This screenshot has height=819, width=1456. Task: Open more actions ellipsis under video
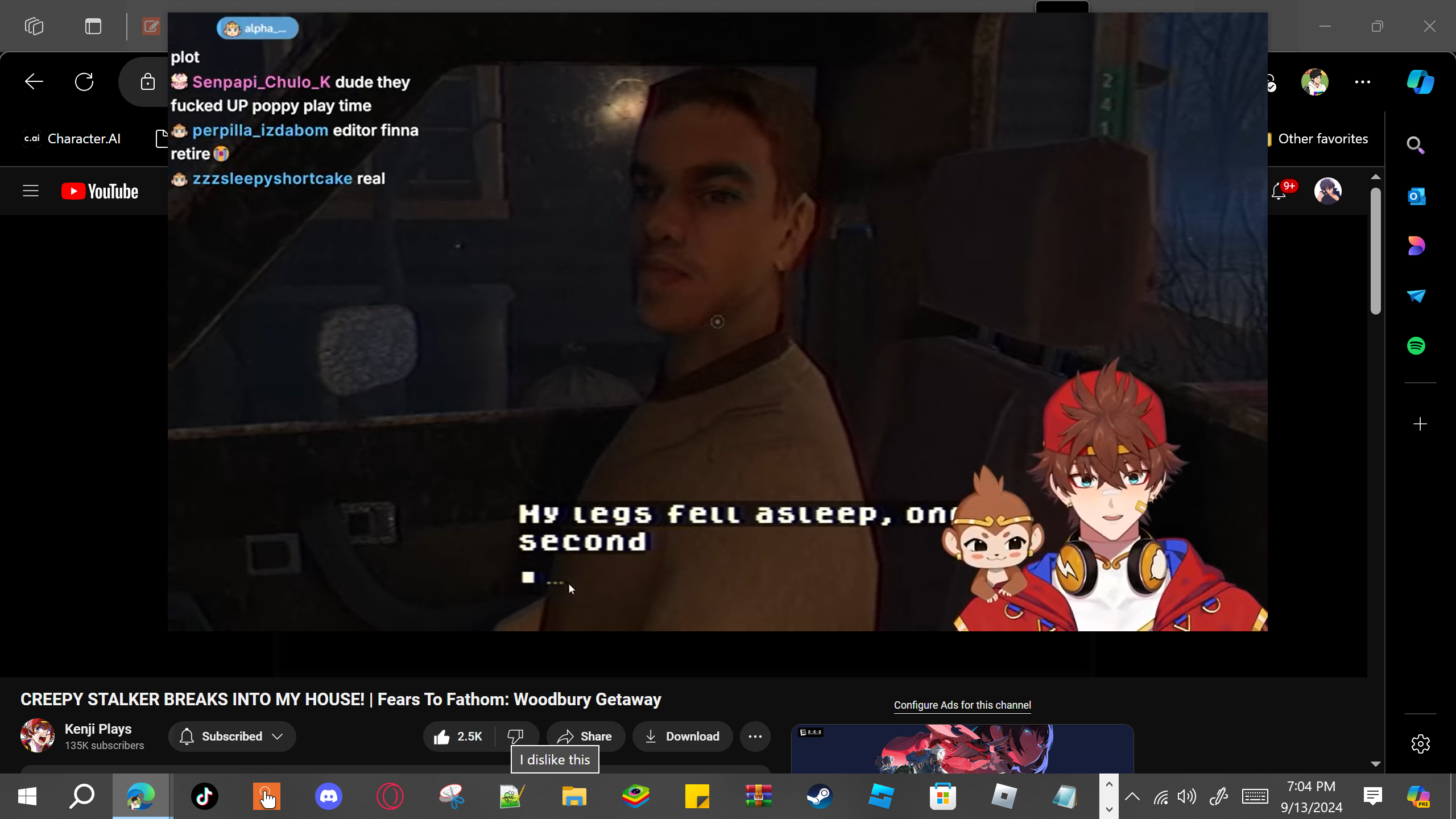(x=755, y=737)
